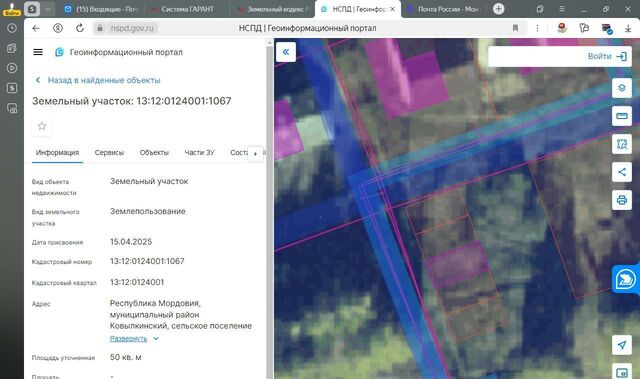This screenshot has width=640, height=379.
Task: Reload the page with the refresh icon
Action: click(80, 28)
